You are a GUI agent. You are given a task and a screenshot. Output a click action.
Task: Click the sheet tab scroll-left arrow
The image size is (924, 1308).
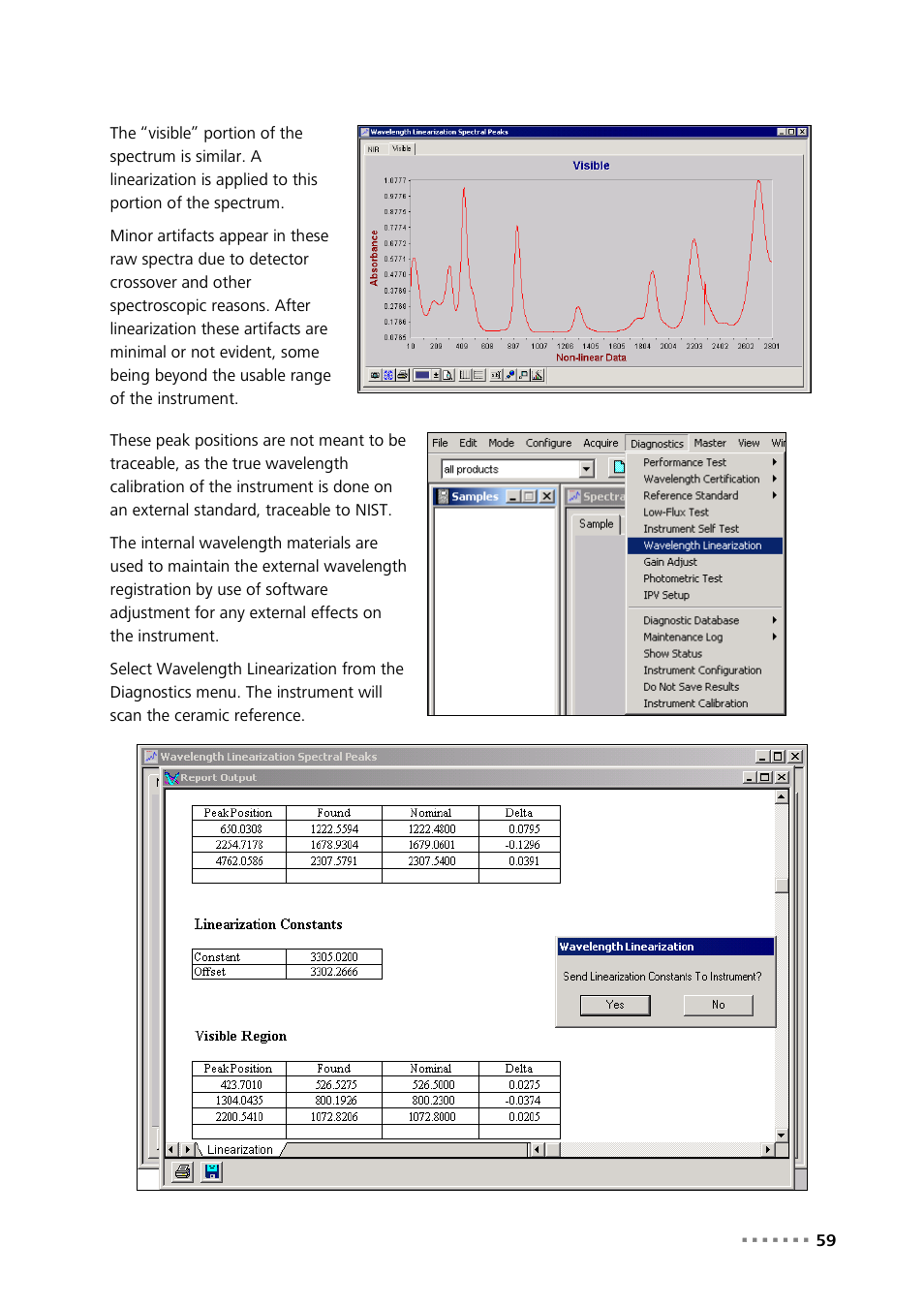point(172,1150)
